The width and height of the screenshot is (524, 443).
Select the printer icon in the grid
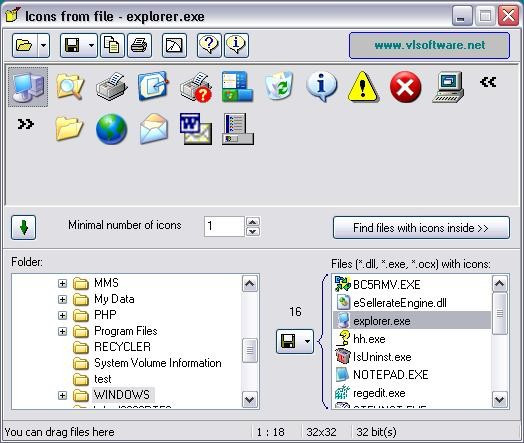tap(112, 86)
